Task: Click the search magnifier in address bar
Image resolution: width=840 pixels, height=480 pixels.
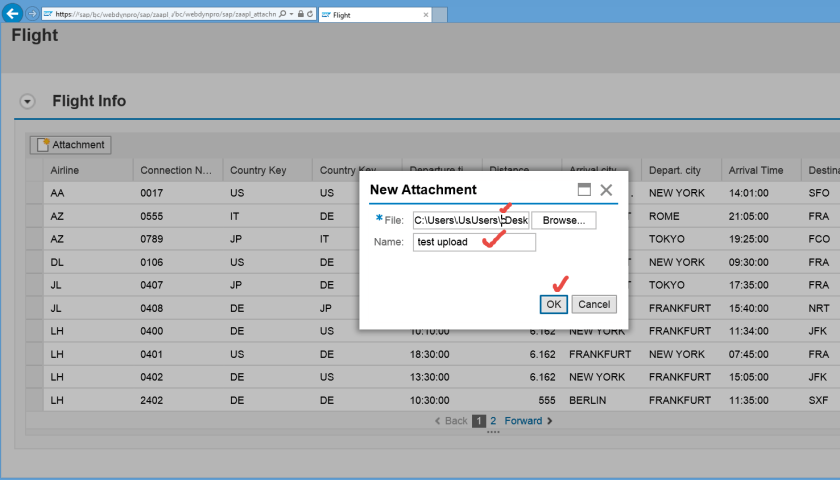Action: [x=282, y=14]
